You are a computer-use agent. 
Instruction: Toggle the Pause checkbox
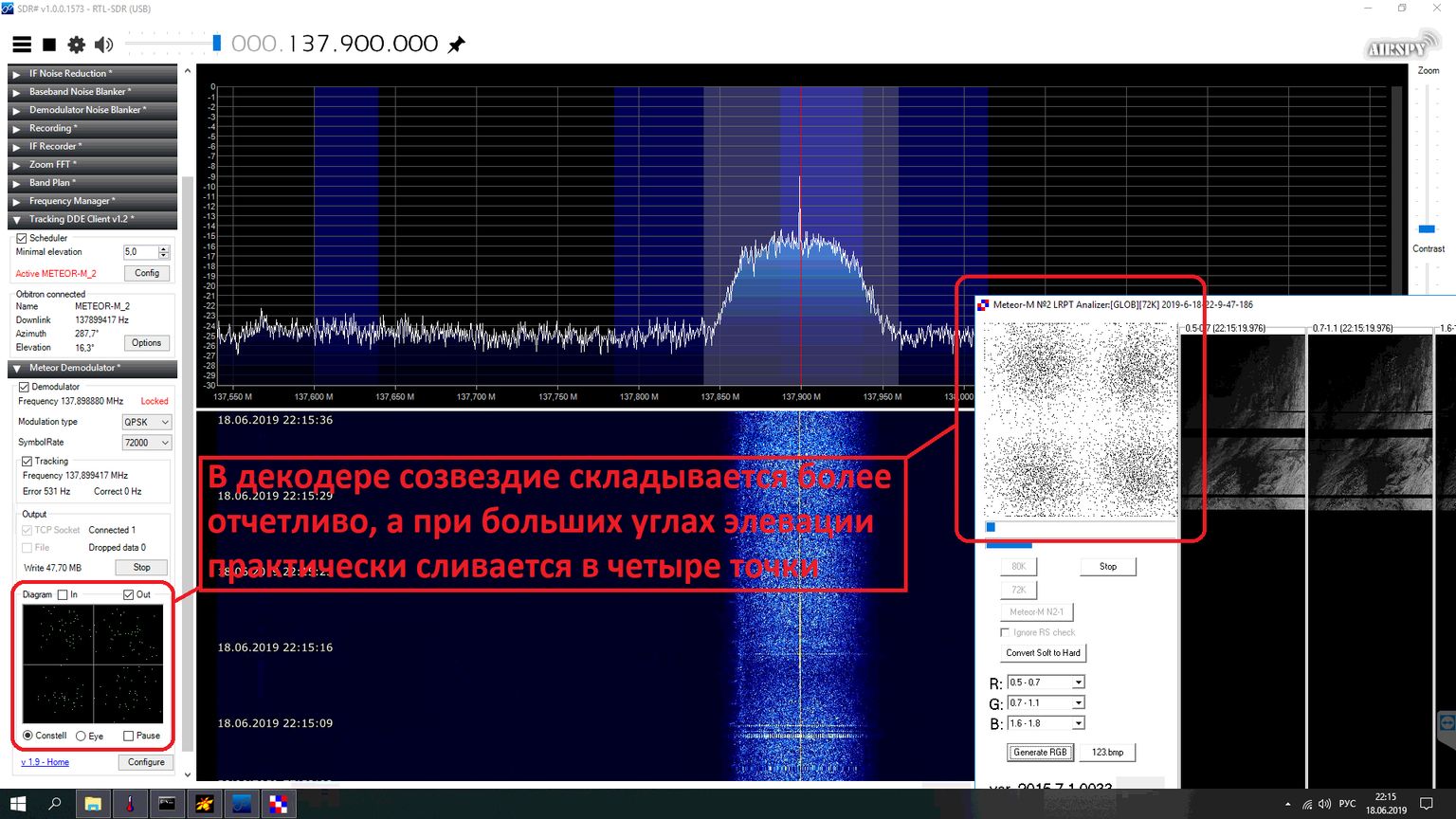129,736
